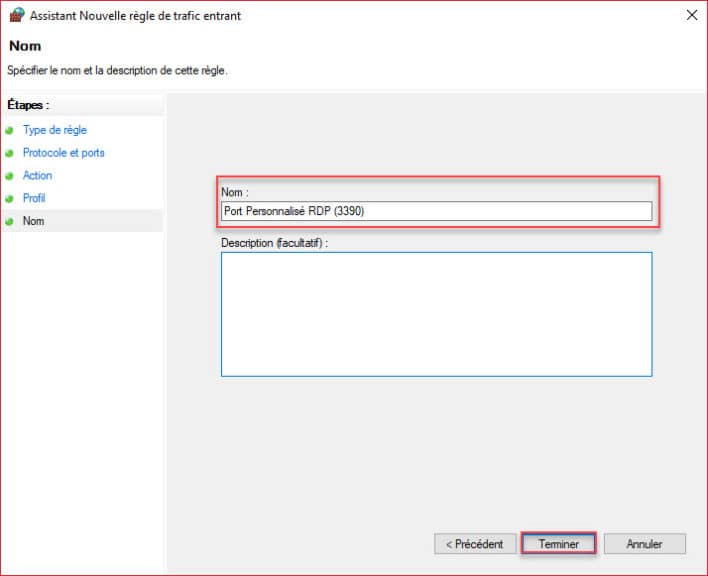Click green bullet beside Type de règle

(x=9, y=130)
